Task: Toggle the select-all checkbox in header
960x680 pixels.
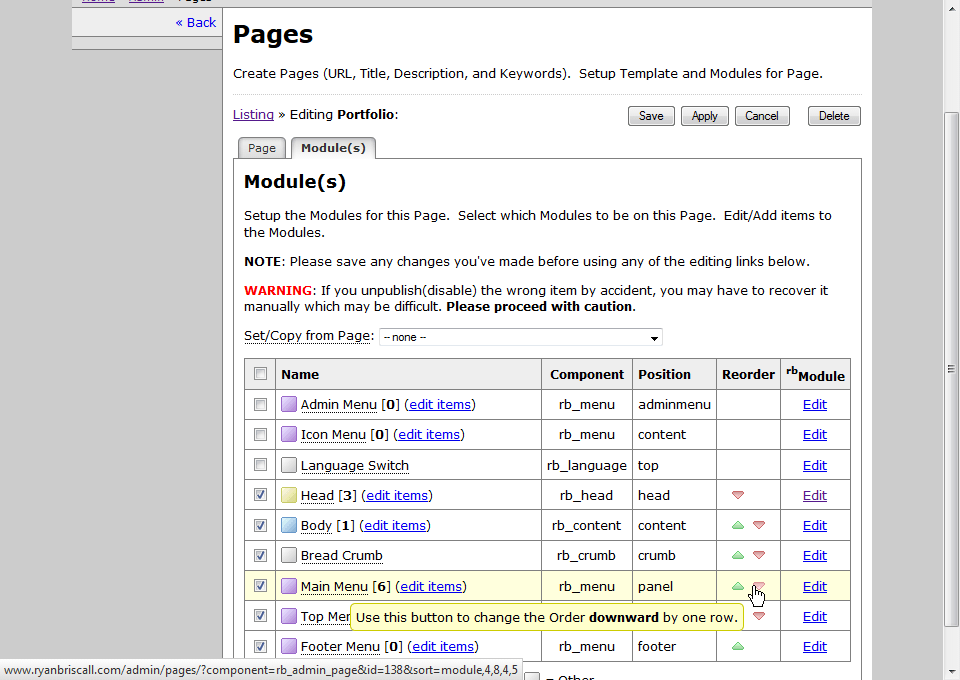Action: [x=261, y=374]
